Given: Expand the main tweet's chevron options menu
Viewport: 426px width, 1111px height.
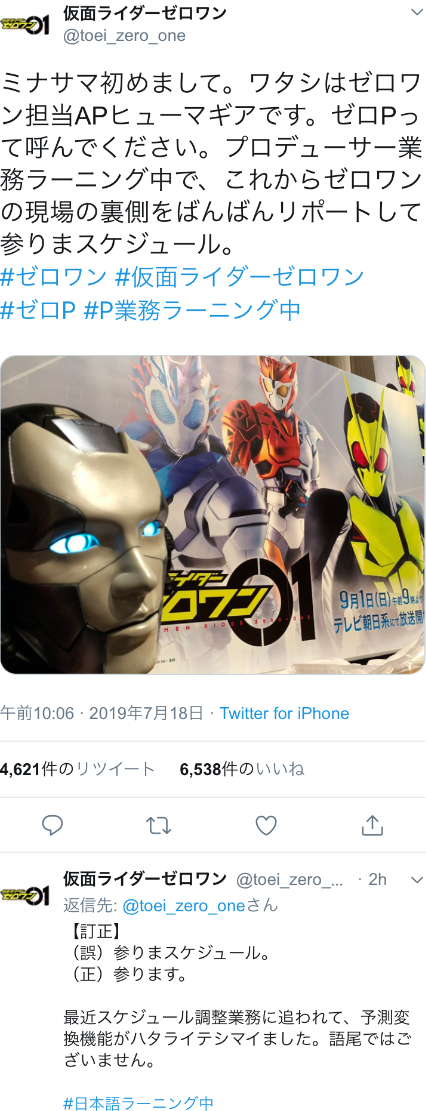Looking at the screenshot, I should point(416,13).
